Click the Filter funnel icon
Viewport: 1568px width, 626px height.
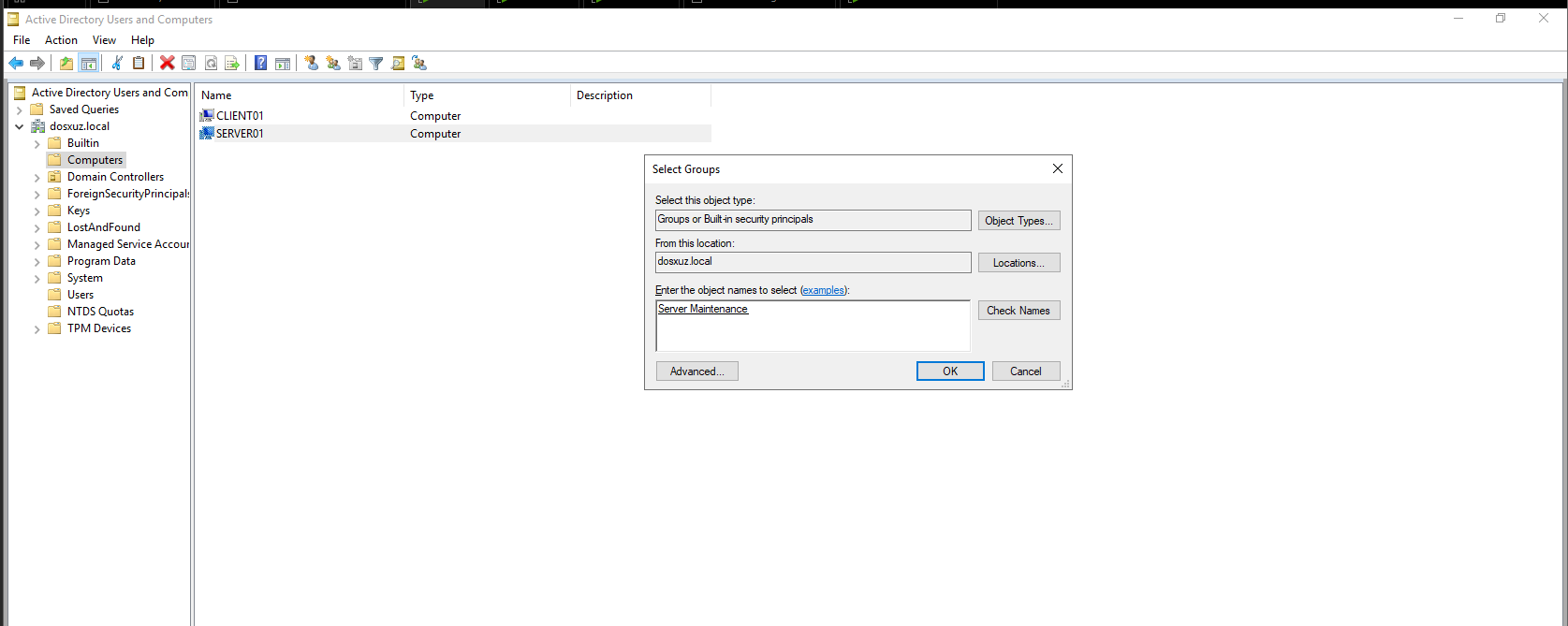[x=376, y=63]
